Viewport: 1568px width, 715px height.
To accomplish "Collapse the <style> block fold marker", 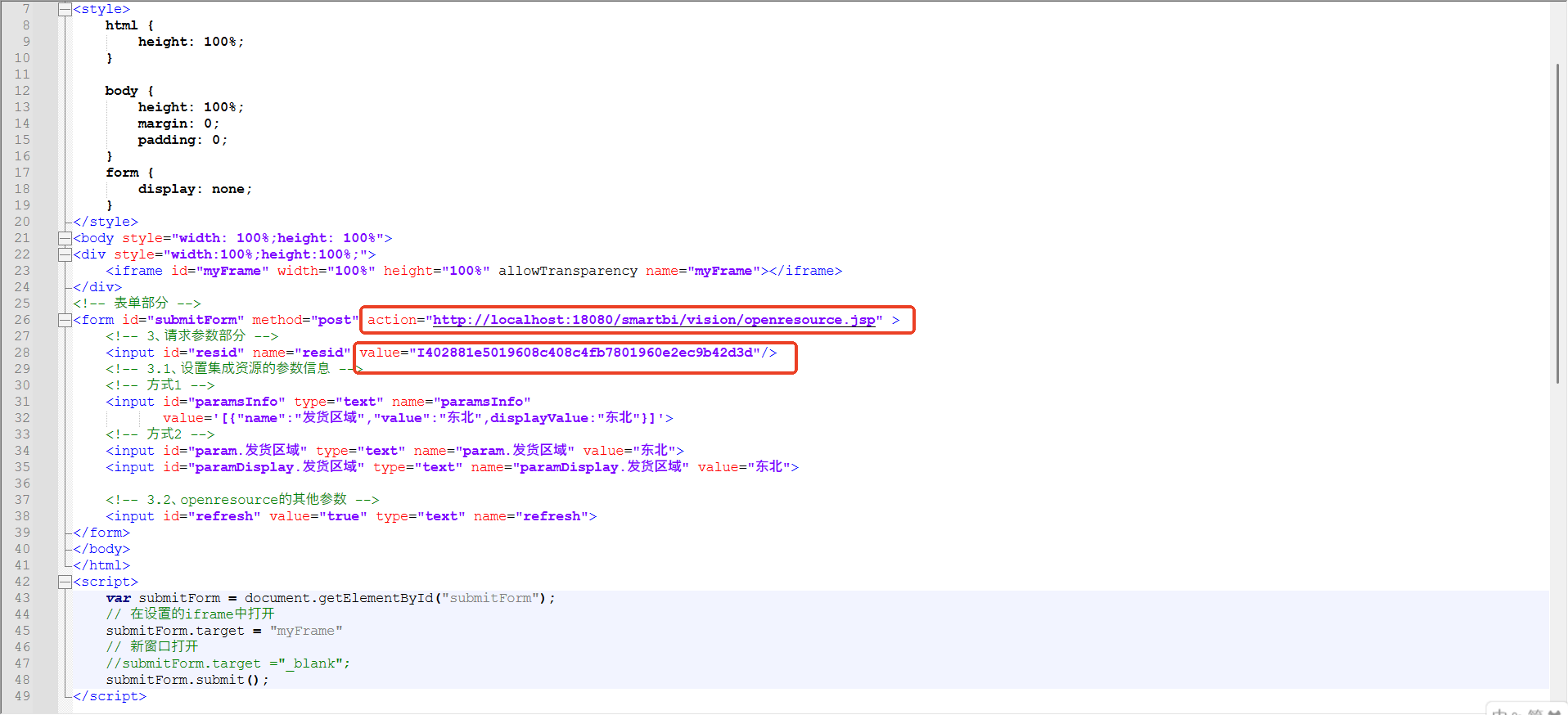I will (65, 9).
